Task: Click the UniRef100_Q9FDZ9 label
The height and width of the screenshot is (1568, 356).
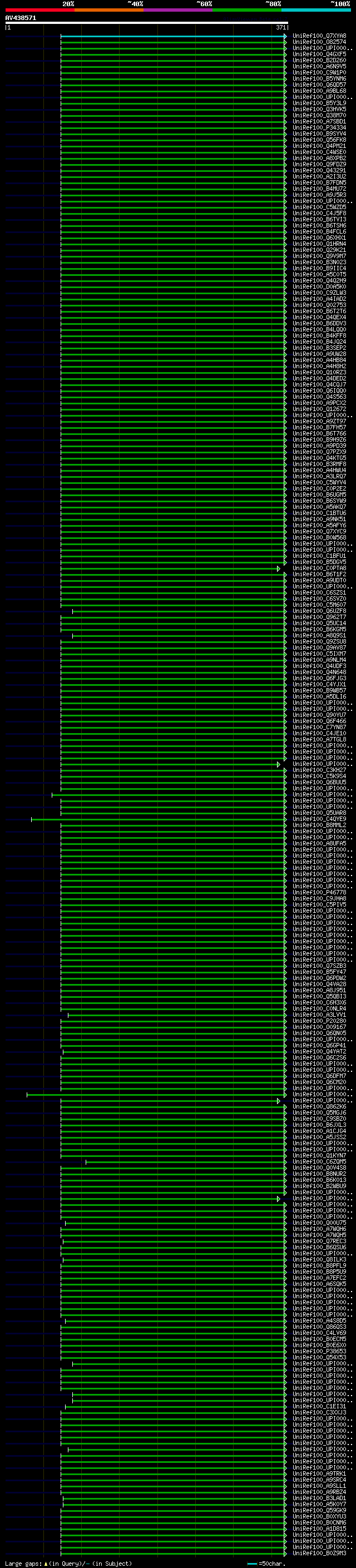Action: pyautogui.click(x=319, y=164)
